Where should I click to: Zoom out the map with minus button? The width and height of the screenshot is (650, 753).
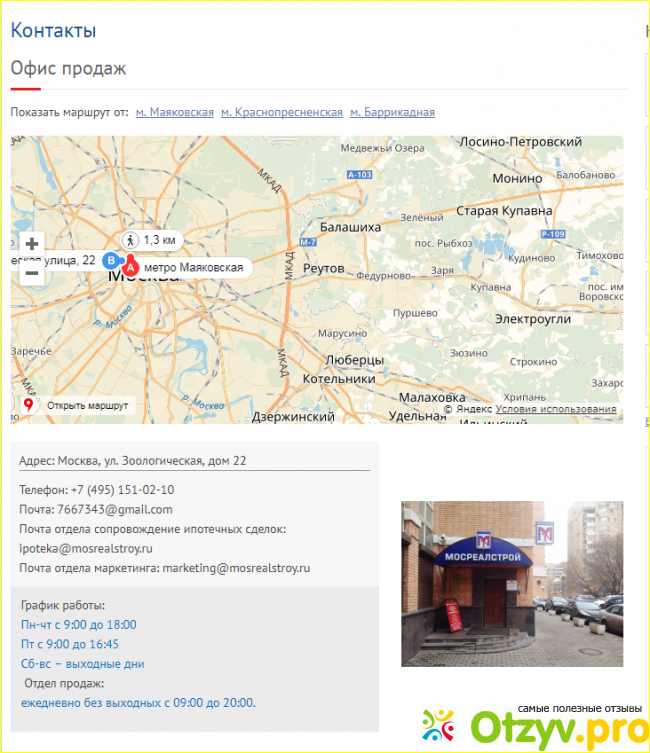coord(32,274)
